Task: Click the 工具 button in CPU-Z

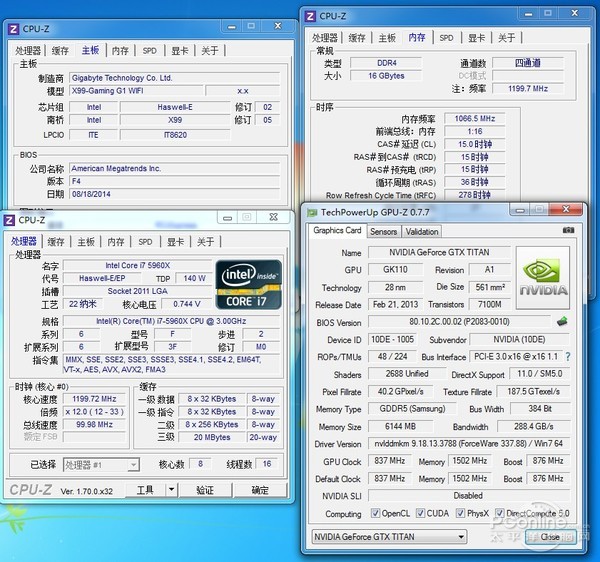Action: click(x=145, y=489)
